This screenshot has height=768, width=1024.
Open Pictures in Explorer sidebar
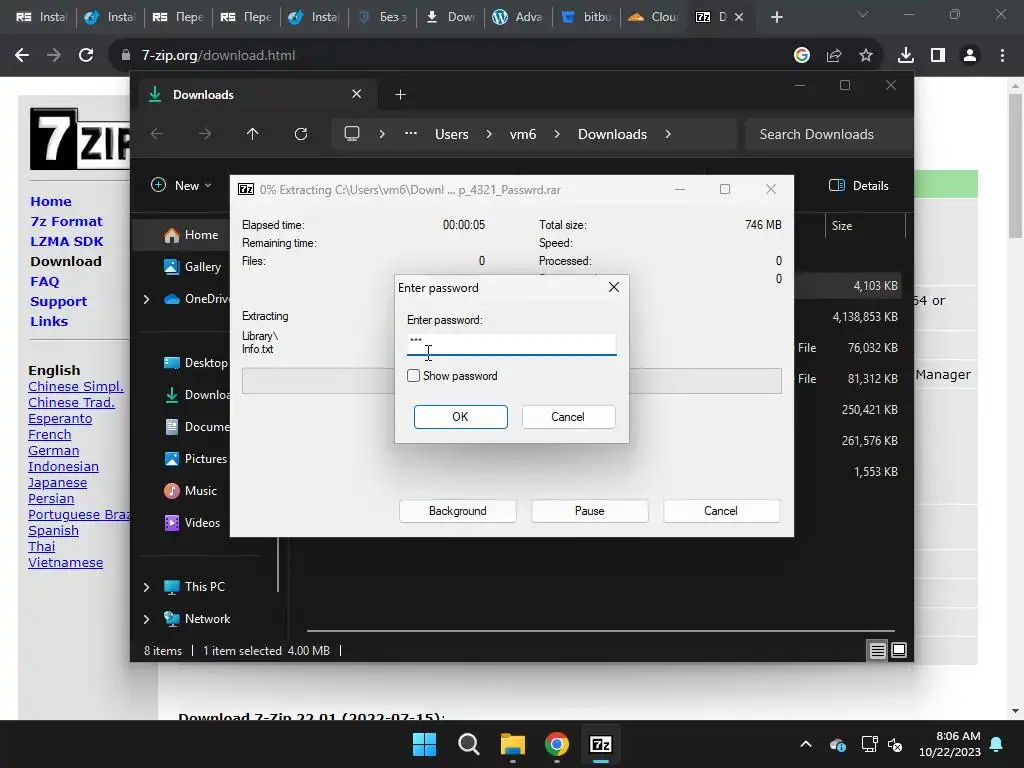coord(196,458)
